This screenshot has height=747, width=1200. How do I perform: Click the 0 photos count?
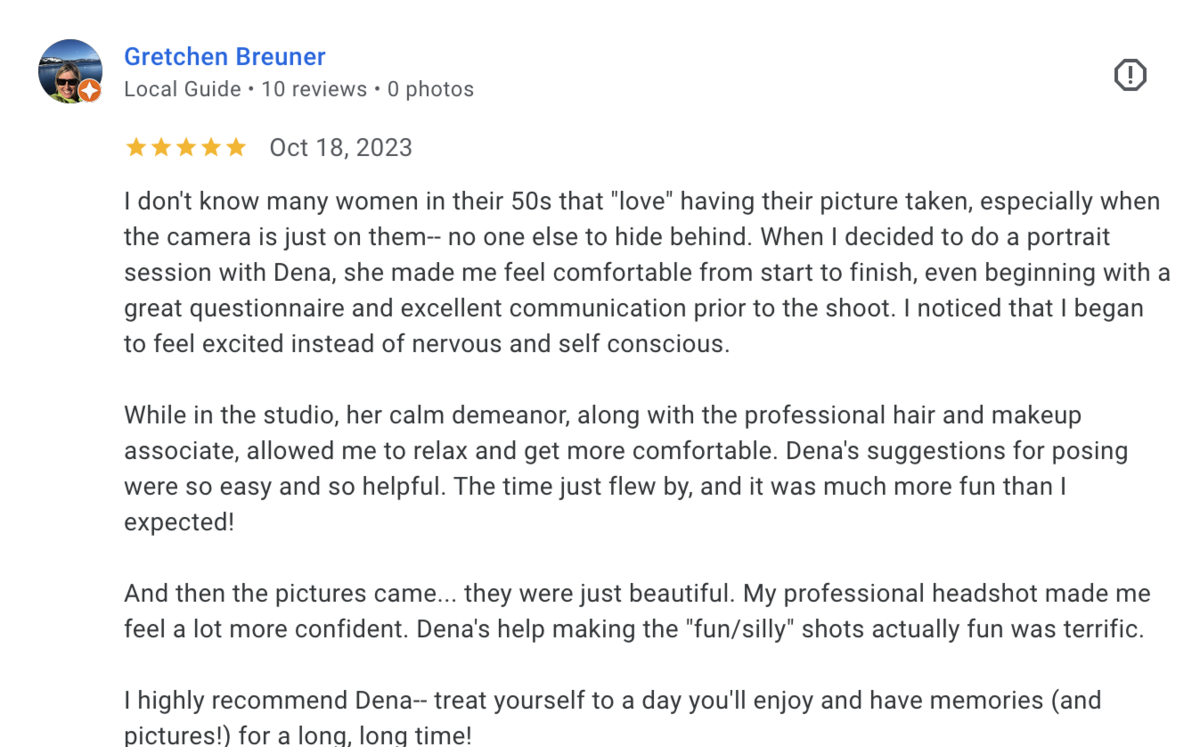431,89
